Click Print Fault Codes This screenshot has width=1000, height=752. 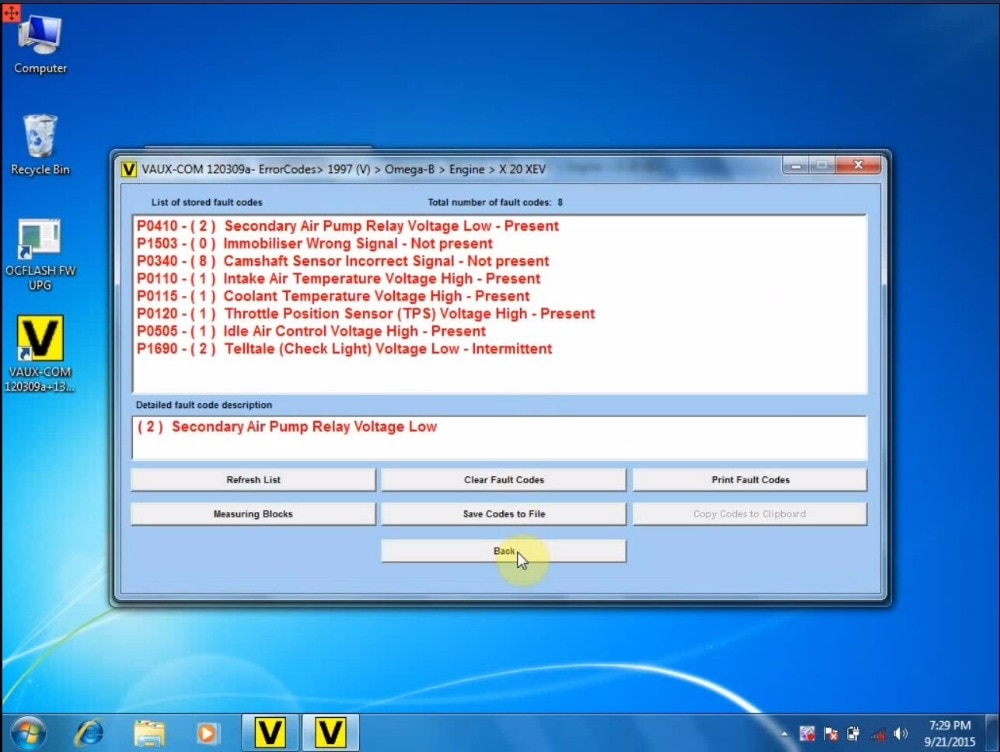(x=750, y=480)
